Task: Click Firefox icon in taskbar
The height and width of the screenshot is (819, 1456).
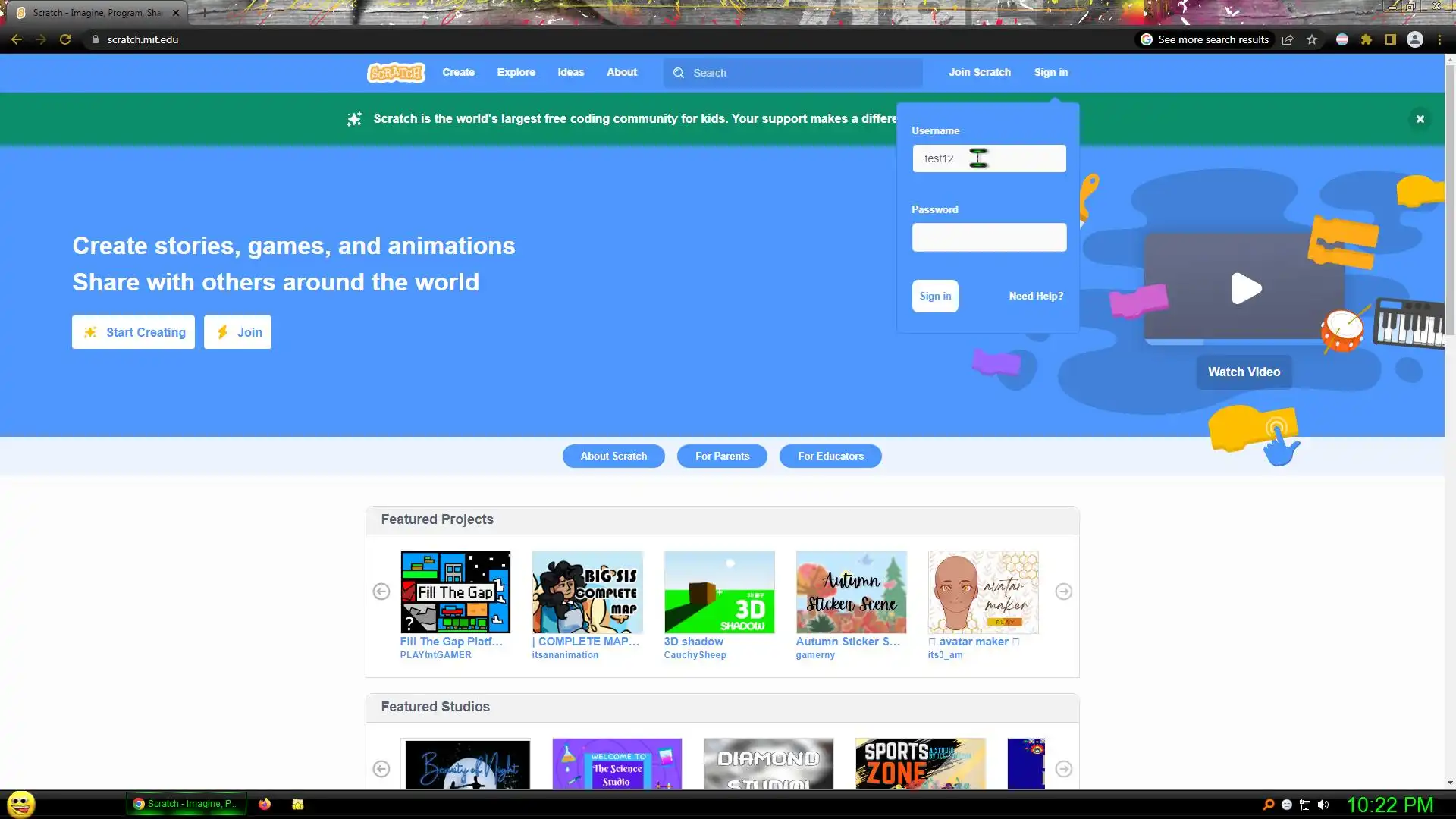Action: point(265,804)
